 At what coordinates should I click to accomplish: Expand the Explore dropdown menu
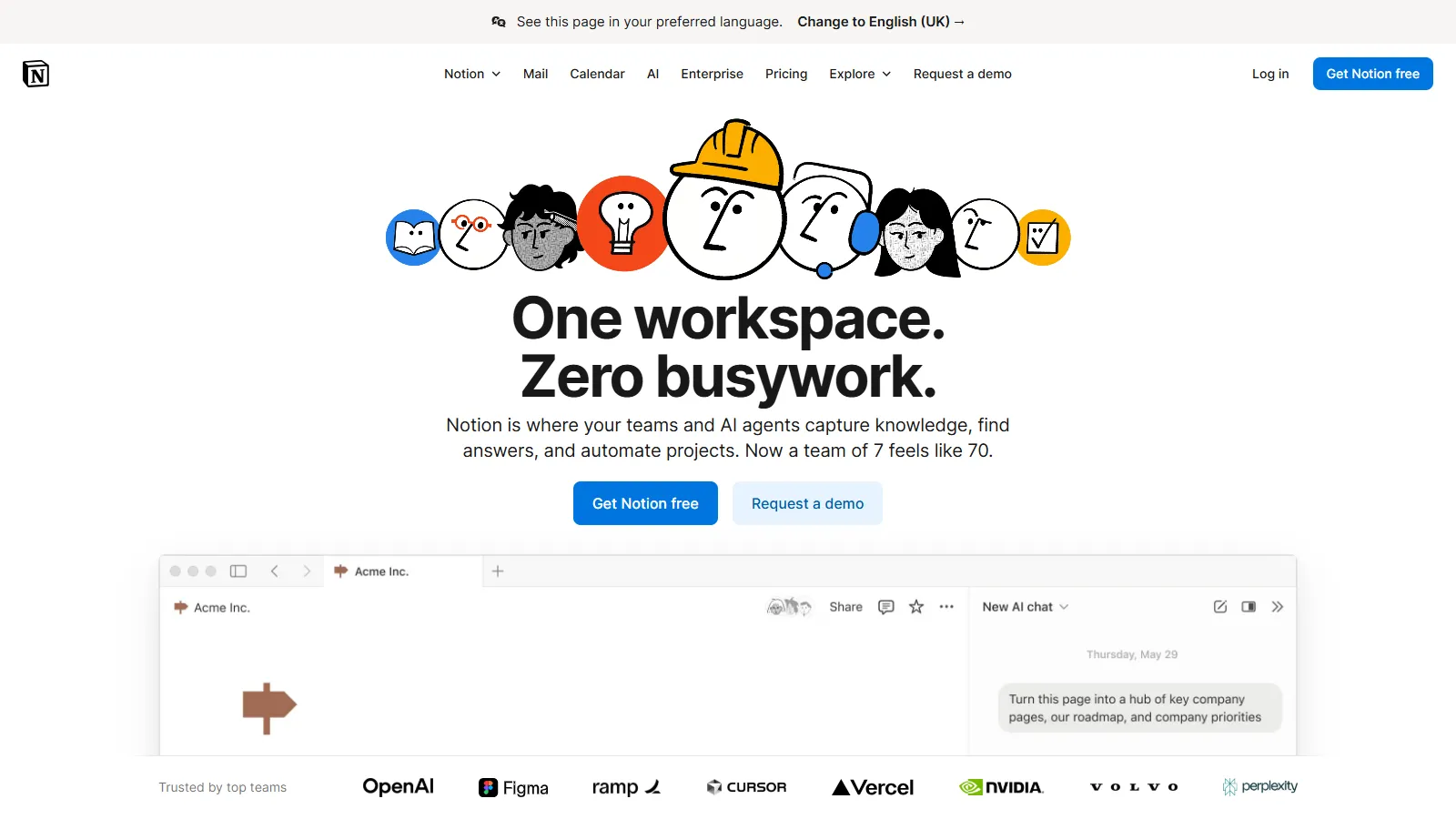tap(859, 74)
